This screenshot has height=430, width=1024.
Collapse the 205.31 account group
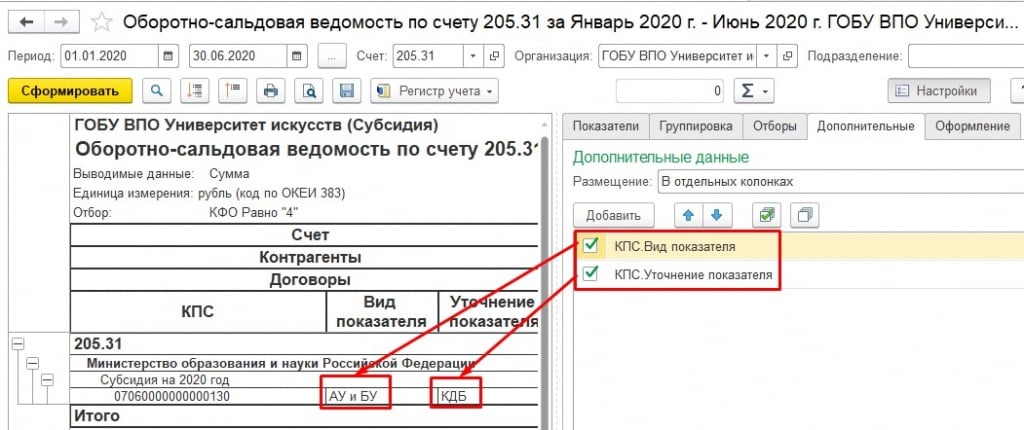pos(18,344)
